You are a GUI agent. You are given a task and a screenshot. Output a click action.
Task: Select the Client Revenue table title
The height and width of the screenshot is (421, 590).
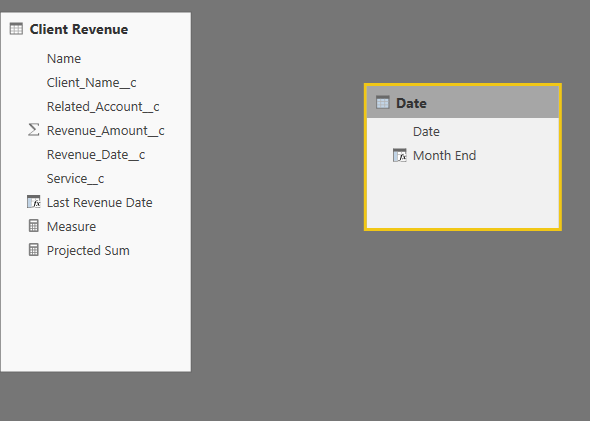[x=79, y=29]
